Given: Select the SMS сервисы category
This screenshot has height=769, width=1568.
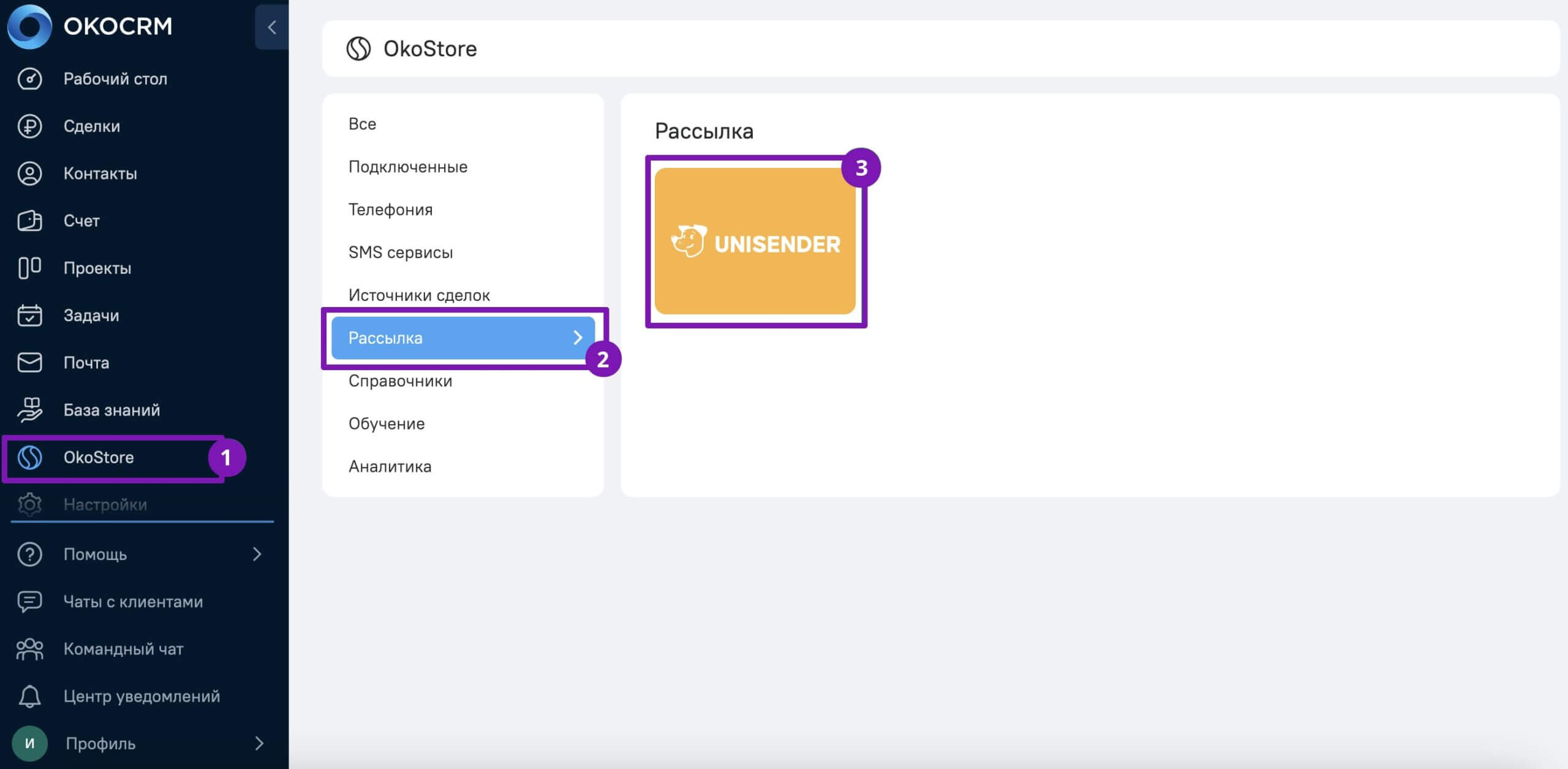Looking at the screenshot, I should click(x=401, y=252).
